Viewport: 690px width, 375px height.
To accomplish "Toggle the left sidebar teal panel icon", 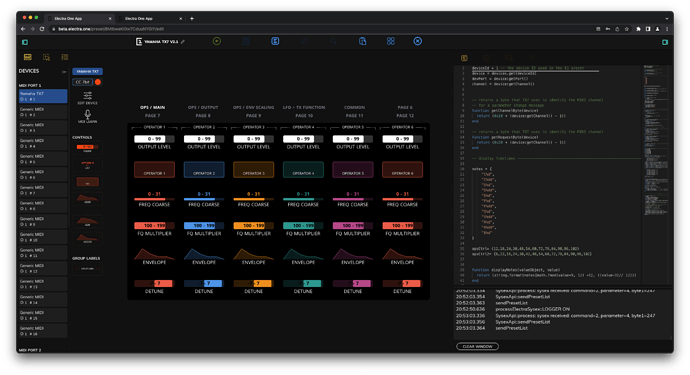I will (25, 42).
